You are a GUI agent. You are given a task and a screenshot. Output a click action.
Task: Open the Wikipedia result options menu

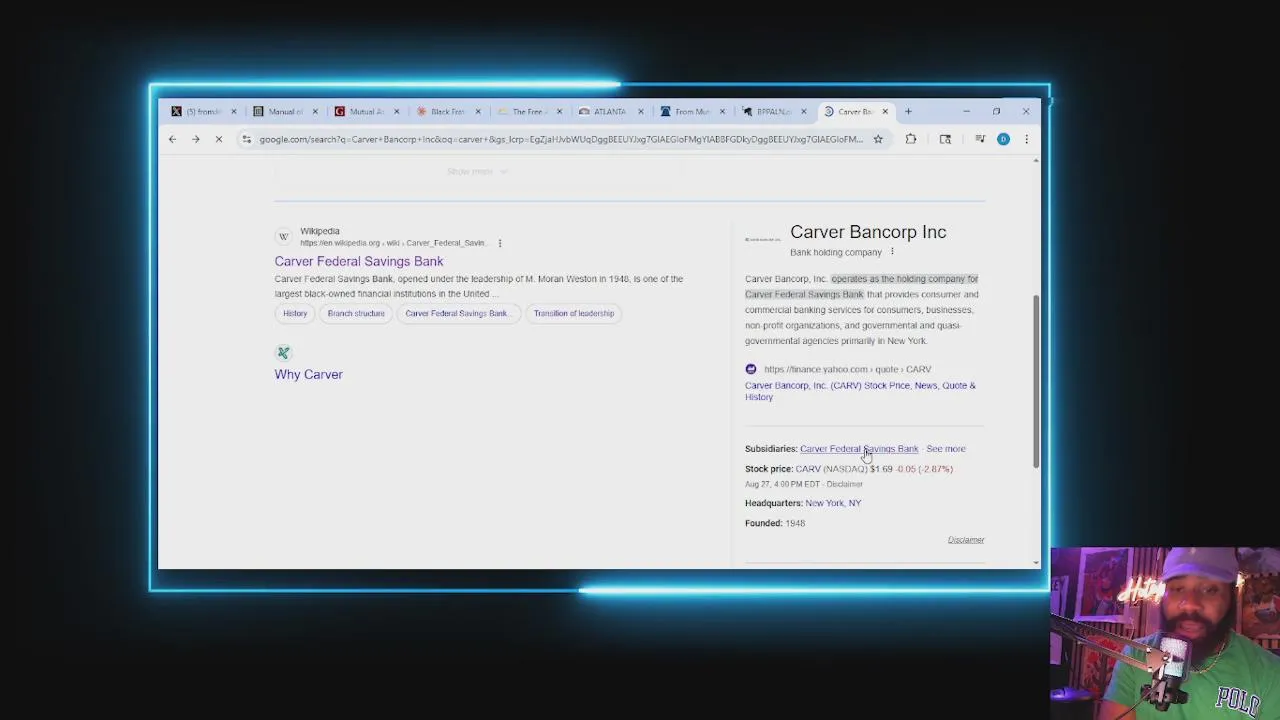(x=500, y=243)
